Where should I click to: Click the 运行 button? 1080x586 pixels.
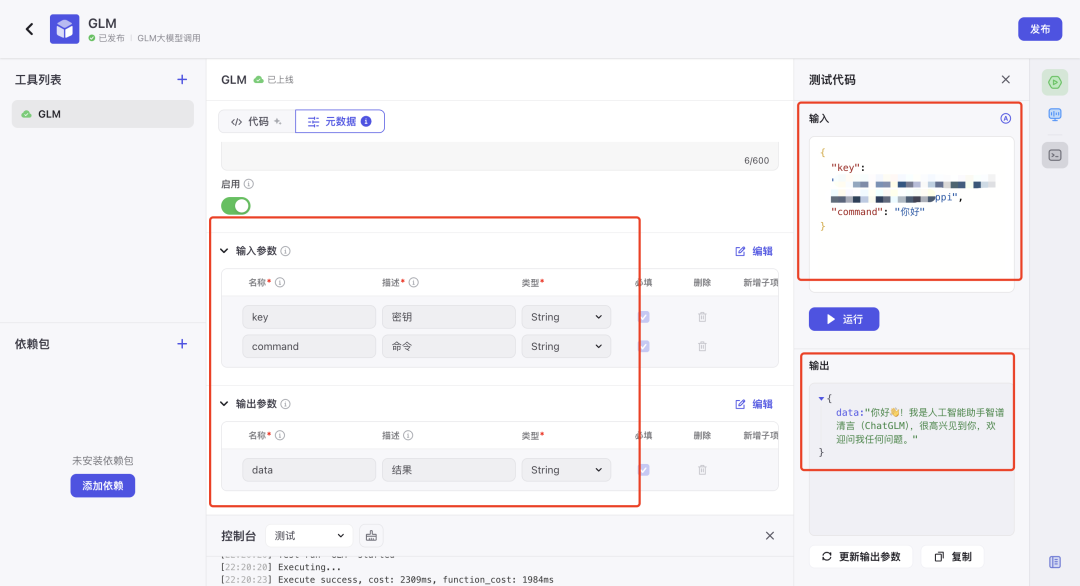pos(844,319)
